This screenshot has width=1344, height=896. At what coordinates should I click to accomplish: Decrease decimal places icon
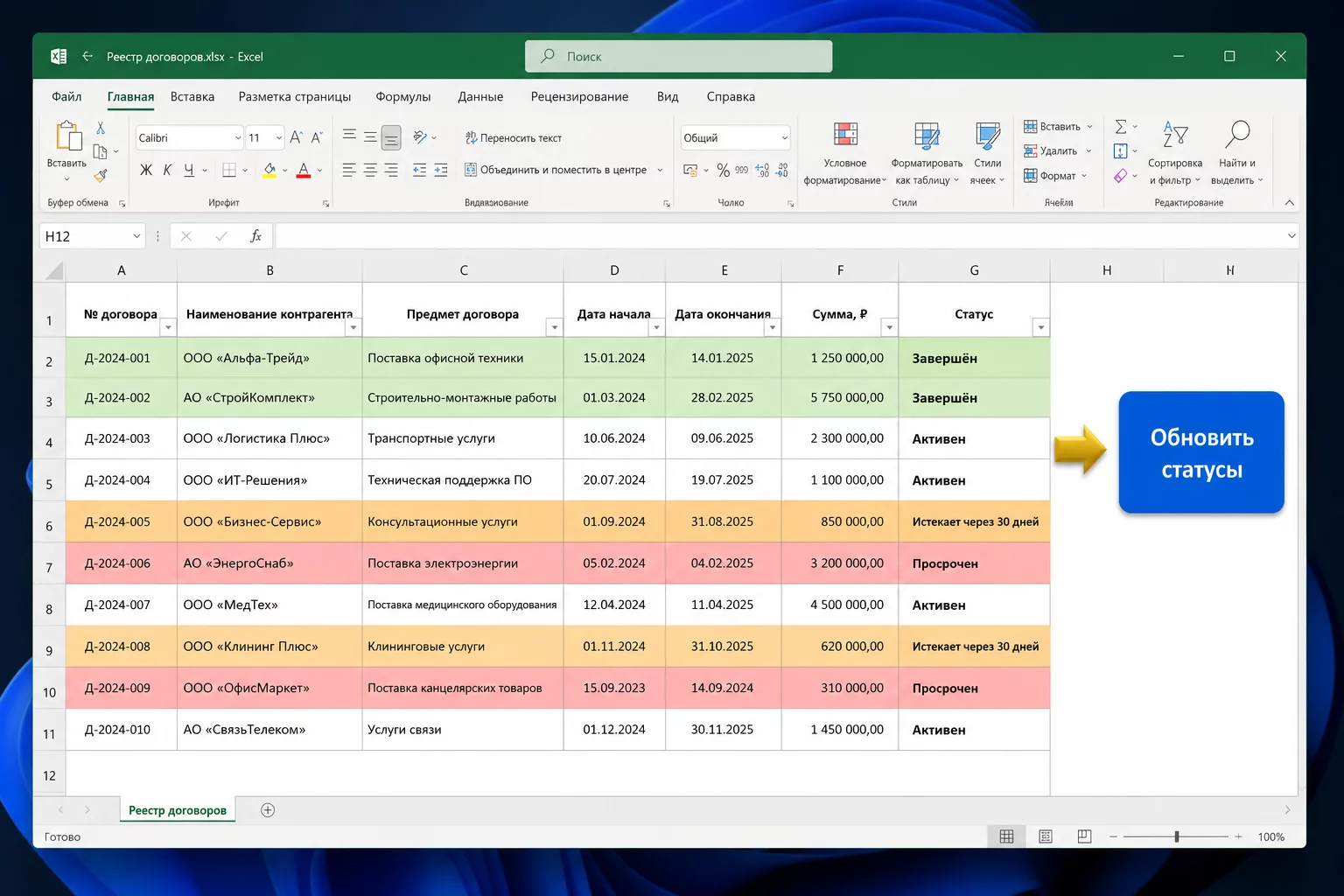[x=782, y=170]
